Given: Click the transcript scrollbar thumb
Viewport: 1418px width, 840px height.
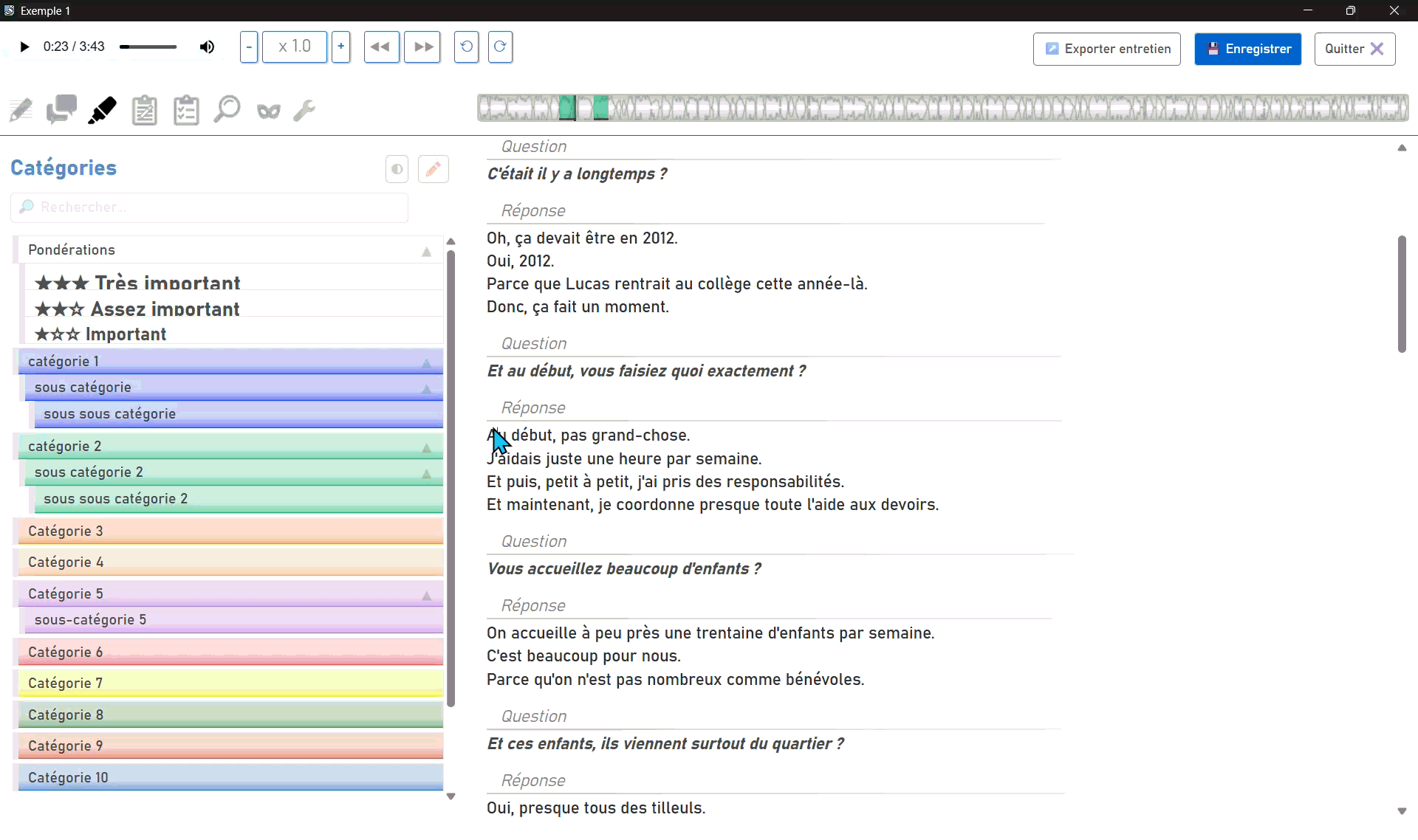Looking at the screenshot, I should click(x=1402, y=294).
